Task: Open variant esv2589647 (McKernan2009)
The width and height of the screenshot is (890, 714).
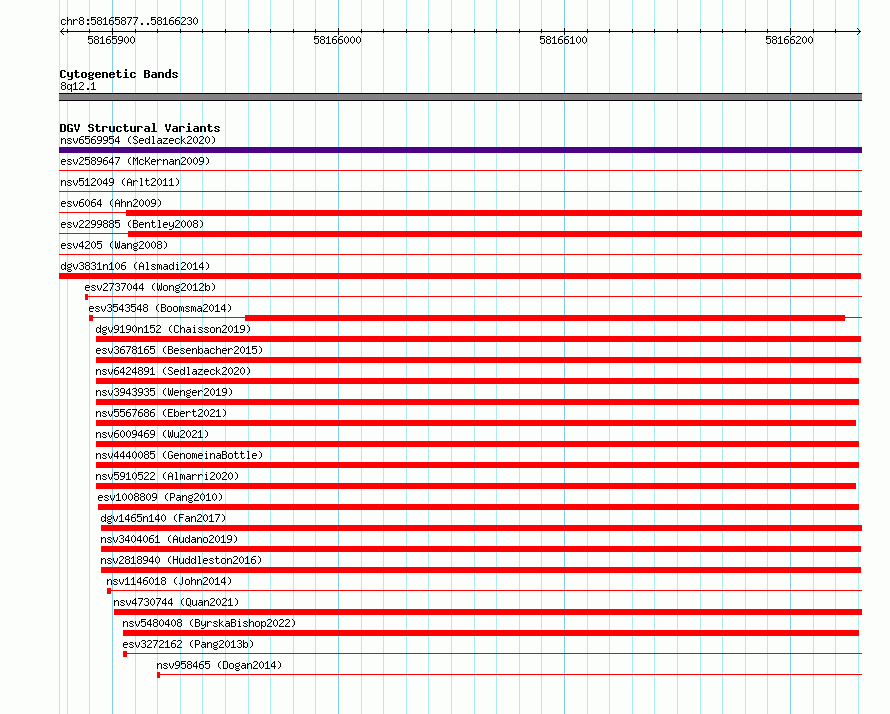Action: tap(135, 161)
